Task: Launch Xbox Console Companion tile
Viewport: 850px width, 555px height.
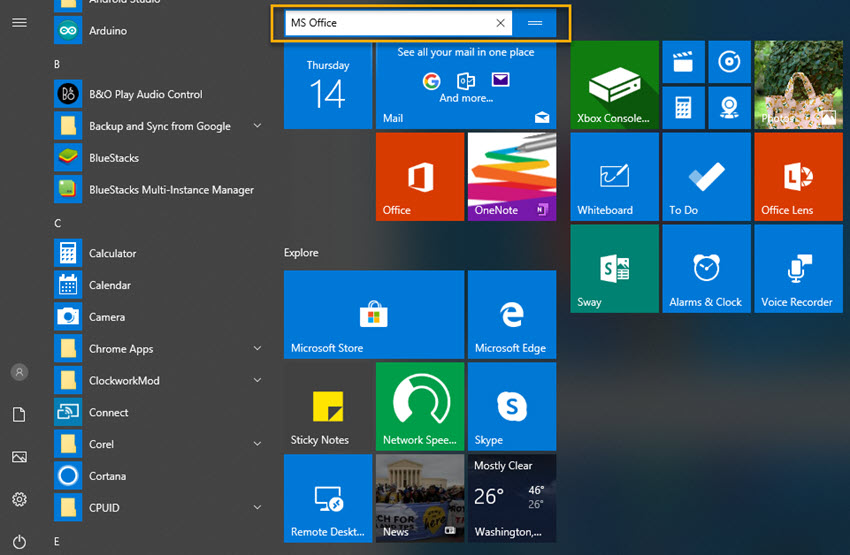Action: [615, 85]
